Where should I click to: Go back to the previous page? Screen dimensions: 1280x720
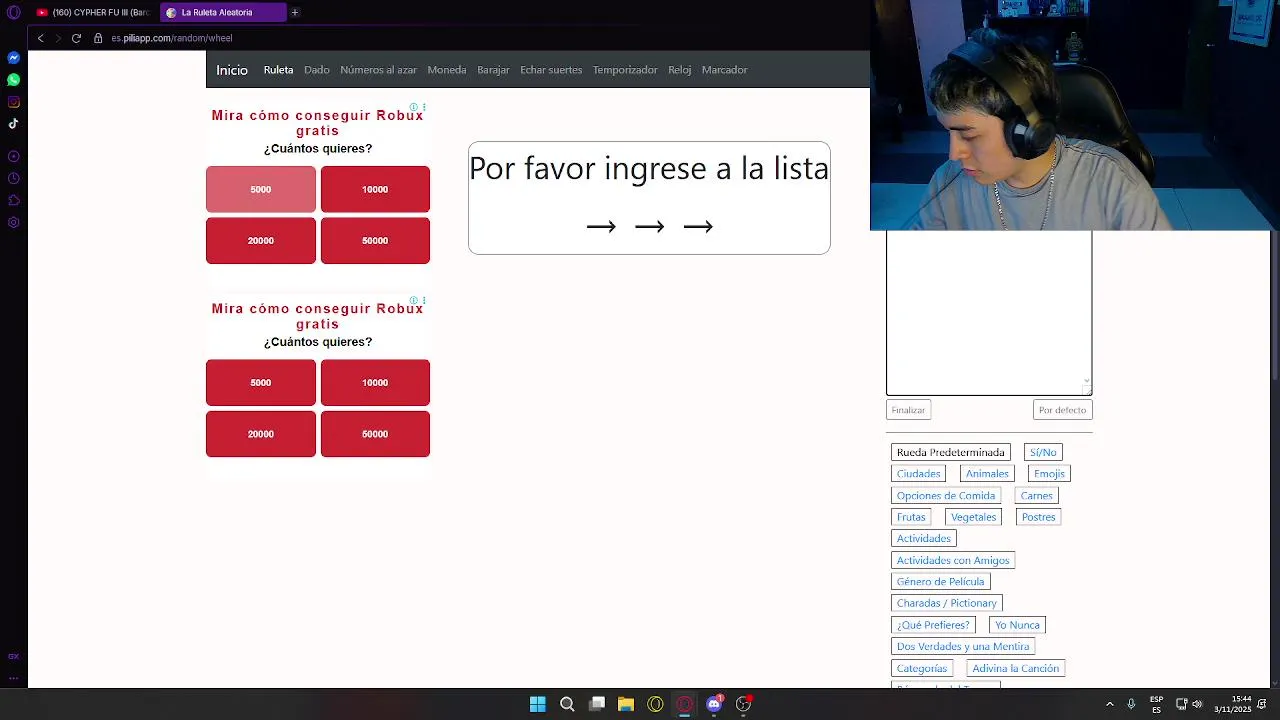point(40,38)
